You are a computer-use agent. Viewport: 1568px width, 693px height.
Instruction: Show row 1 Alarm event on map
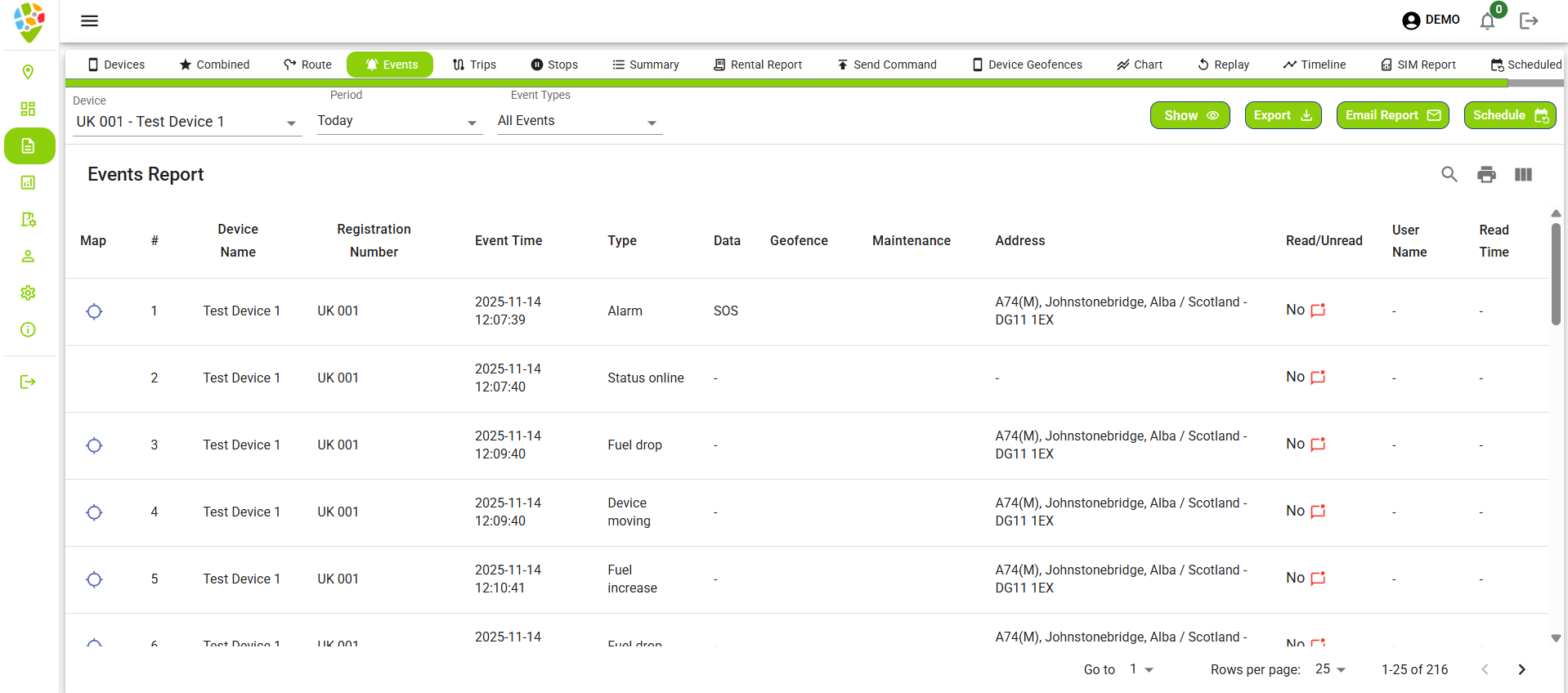tap(94, 311)
